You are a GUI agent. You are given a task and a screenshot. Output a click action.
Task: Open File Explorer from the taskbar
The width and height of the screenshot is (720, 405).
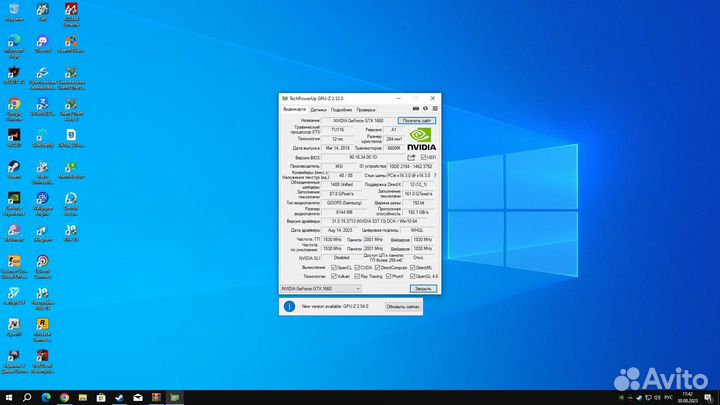coord(83,398)
